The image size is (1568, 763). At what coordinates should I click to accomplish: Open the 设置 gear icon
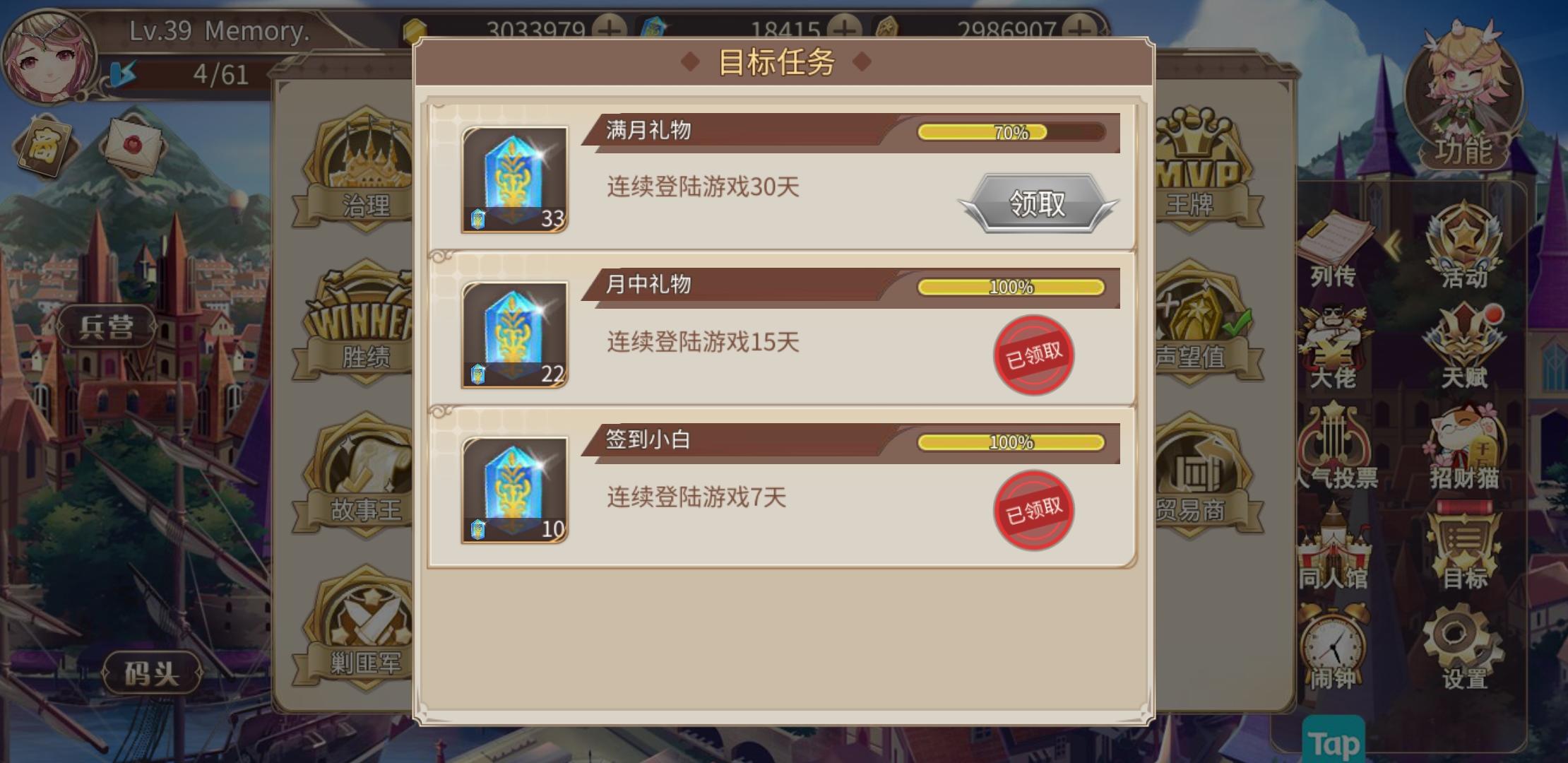click(1464, 648)
